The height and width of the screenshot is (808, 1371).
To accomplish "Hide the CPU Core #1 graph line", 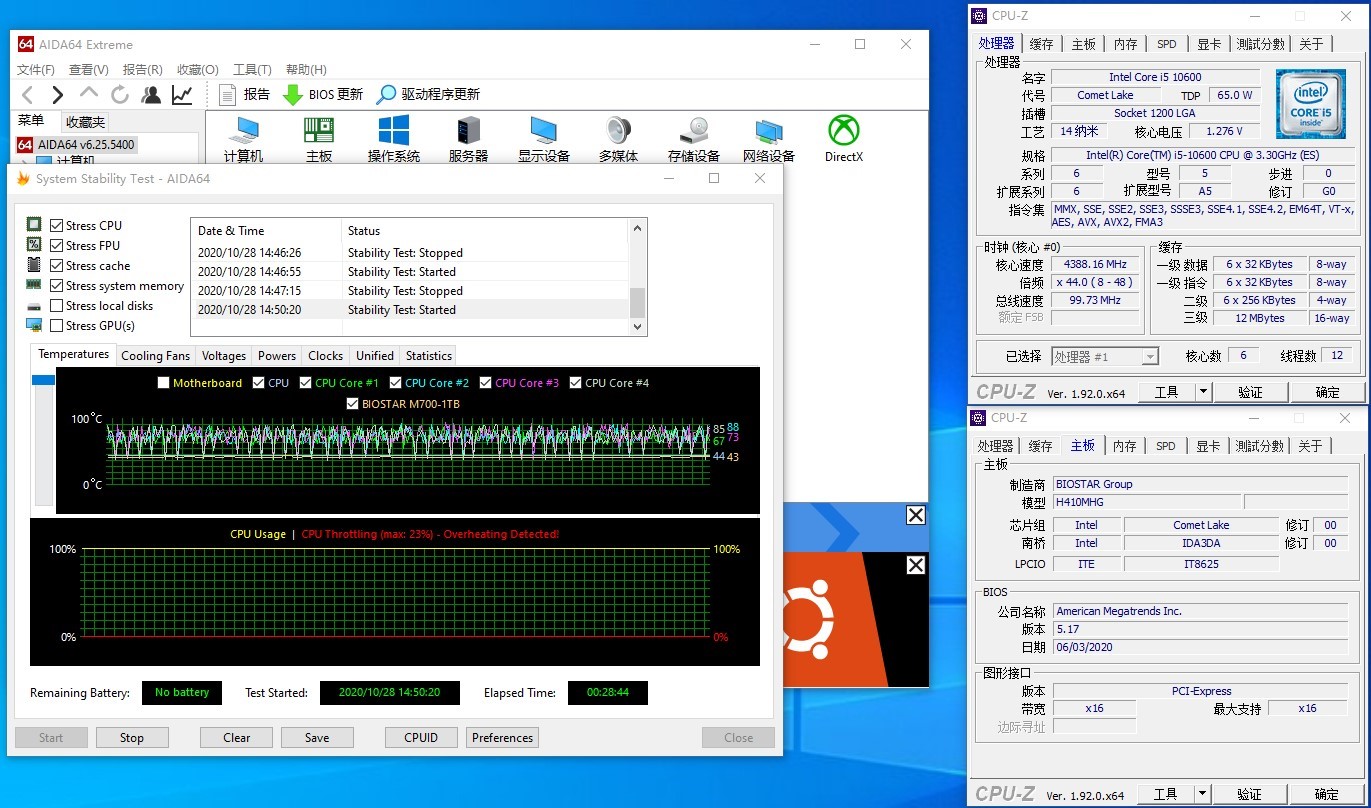I will (306, 383).
